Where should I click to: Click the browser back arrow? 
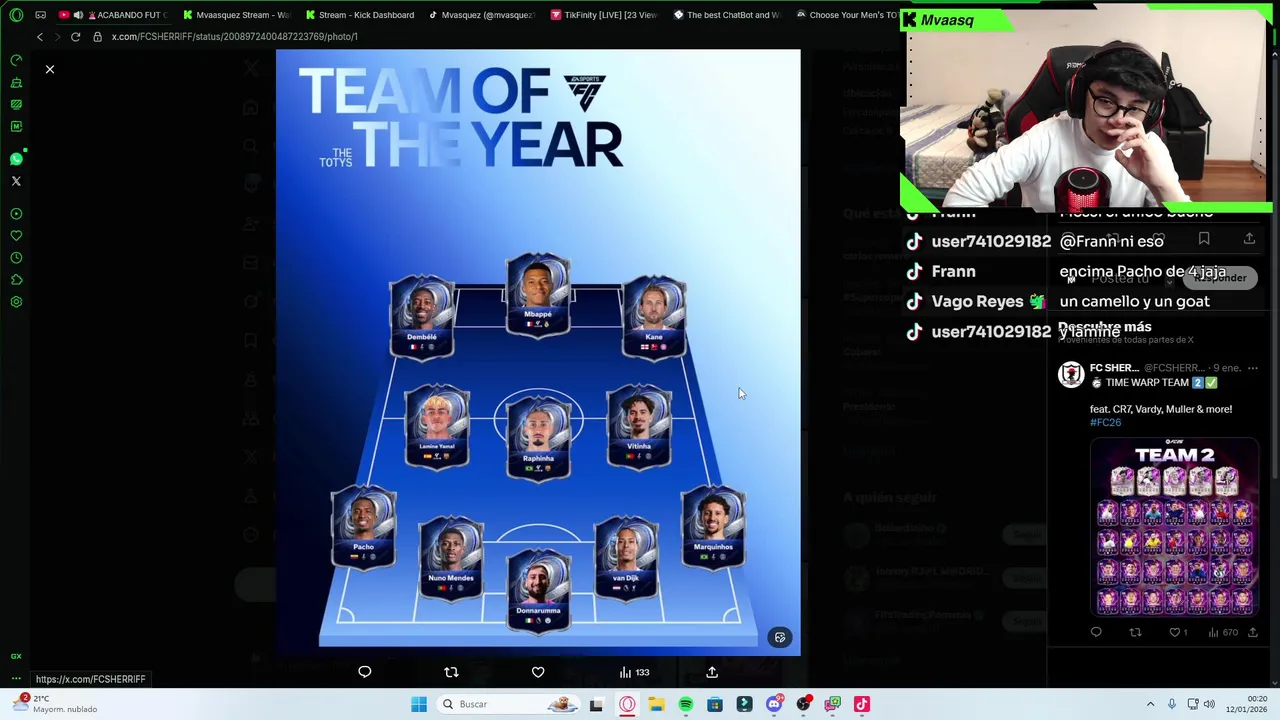pyautogui.click(x=40, y=37)
